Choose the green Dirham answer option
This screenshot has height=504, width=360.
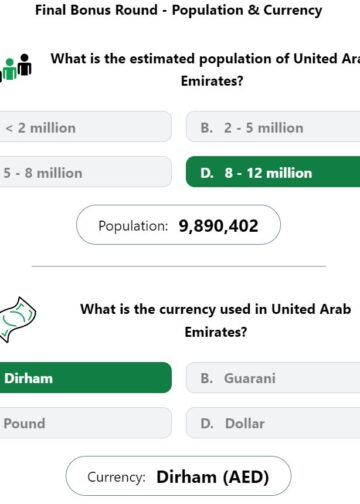86,378
